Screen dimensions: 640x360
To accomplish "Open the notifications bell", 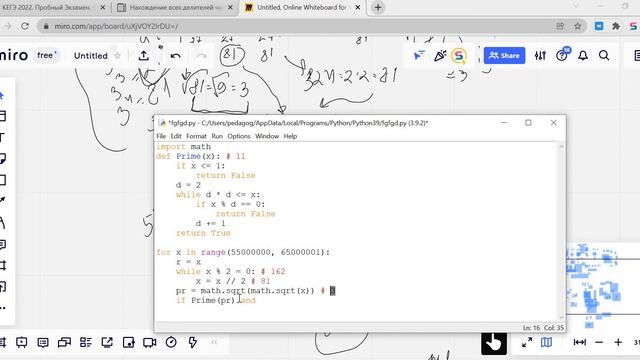I will tap(583, 56).
